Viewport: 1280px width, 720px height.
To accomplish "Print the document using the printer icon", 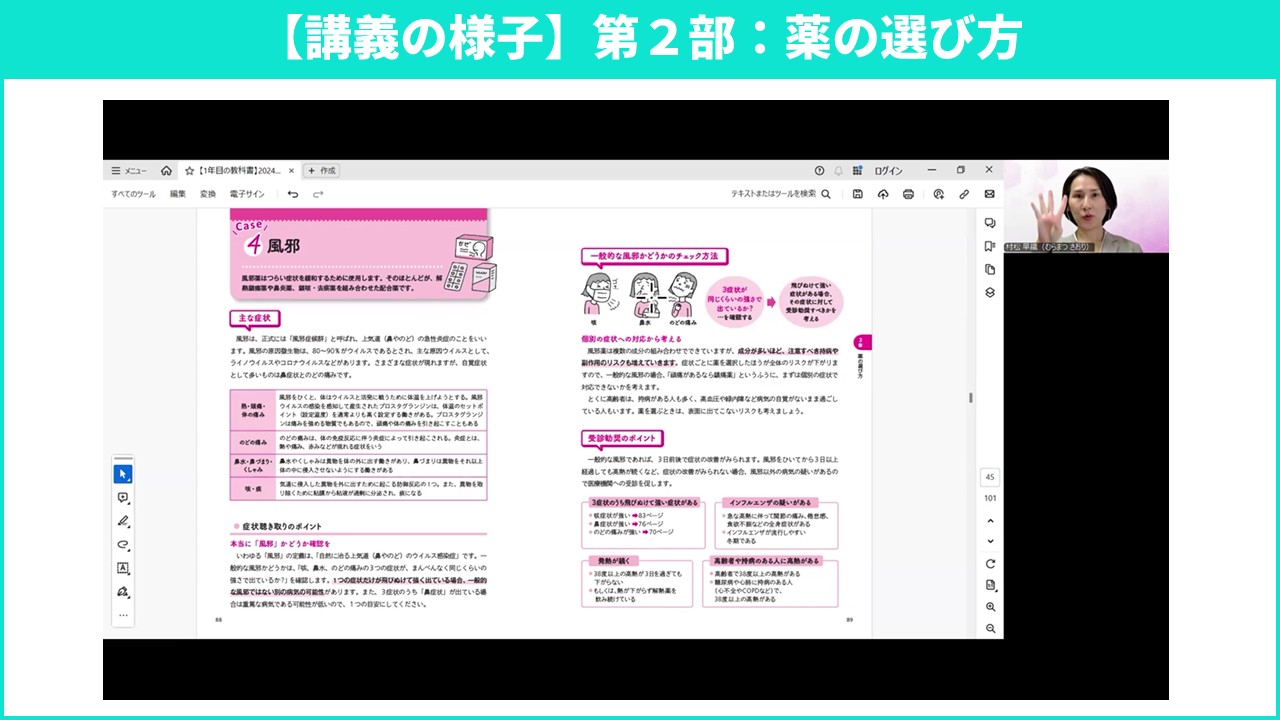I will click(x=908, y=194).
